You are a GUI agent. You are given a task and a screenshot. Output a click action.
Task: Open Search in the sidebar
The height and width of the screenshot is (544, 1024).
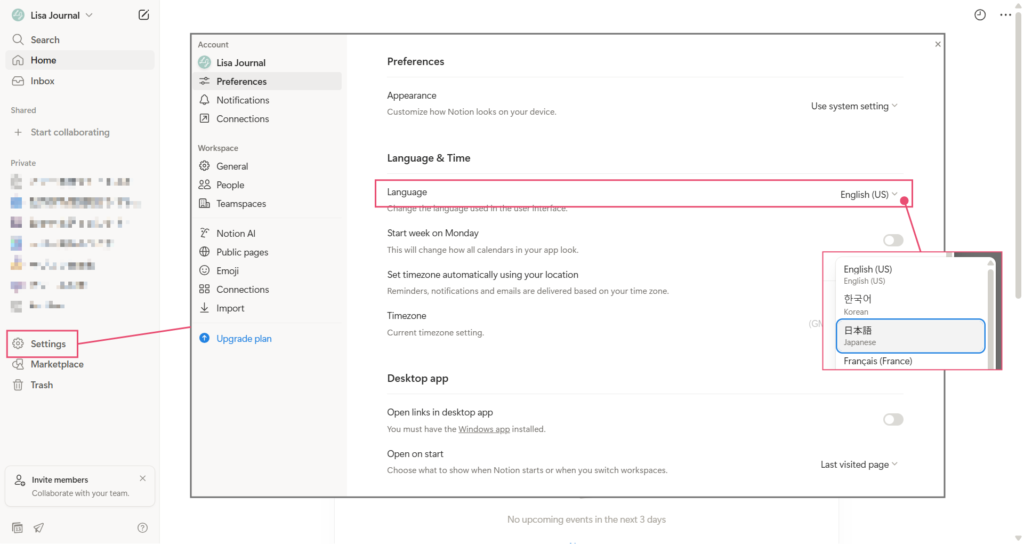tap(80, 40)
